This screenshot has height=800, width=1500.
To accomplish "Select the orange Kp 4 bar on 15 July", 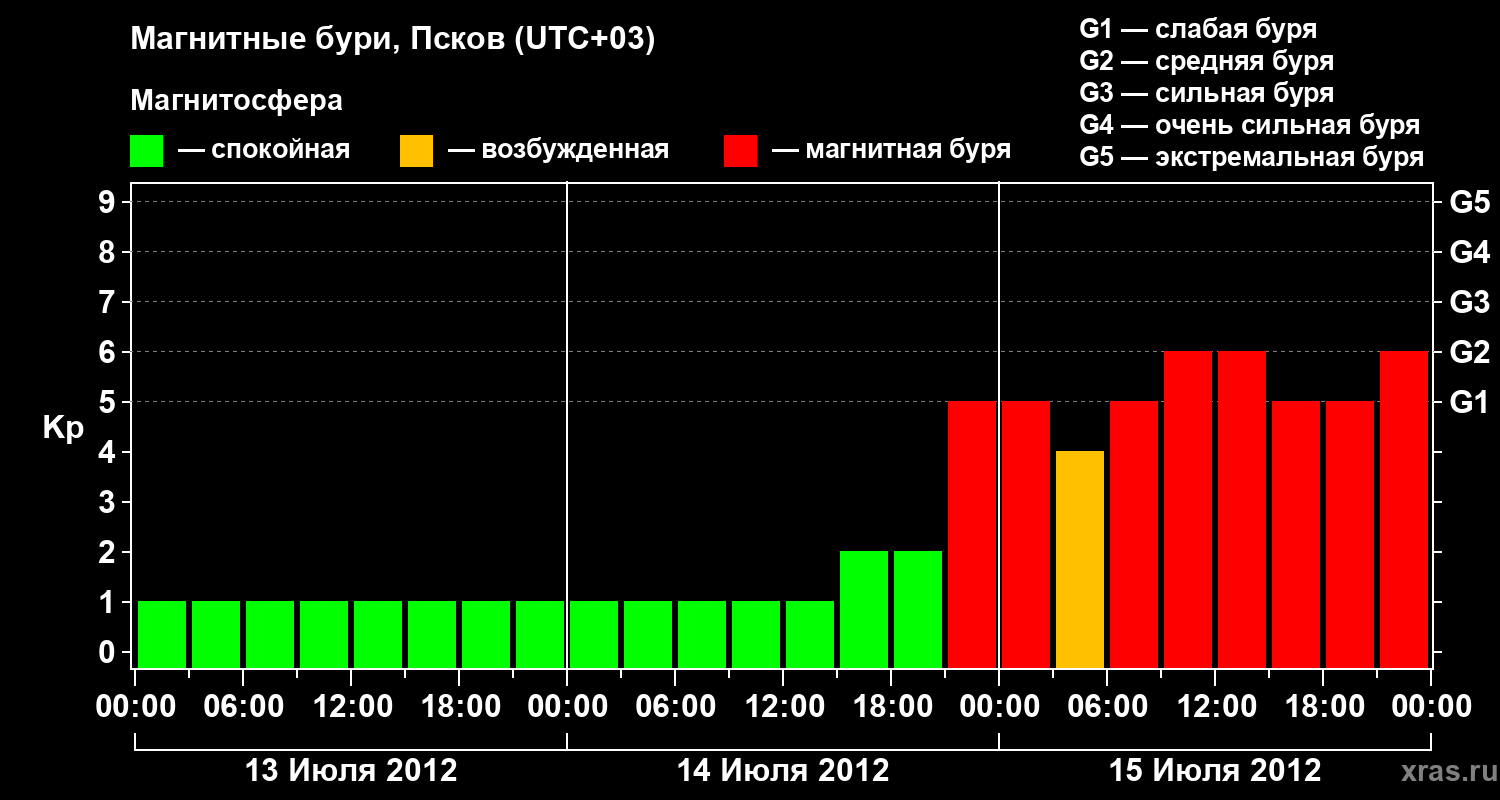I will point(1080,559).
